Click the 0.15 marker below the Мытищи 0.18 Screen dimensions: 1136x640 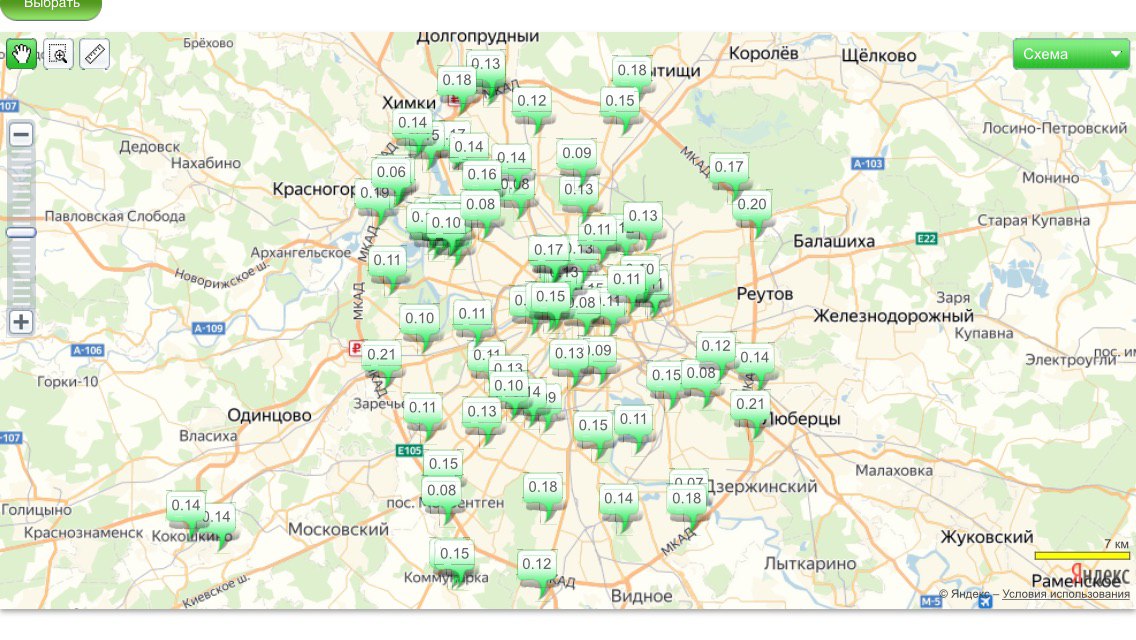click(619, 101)
